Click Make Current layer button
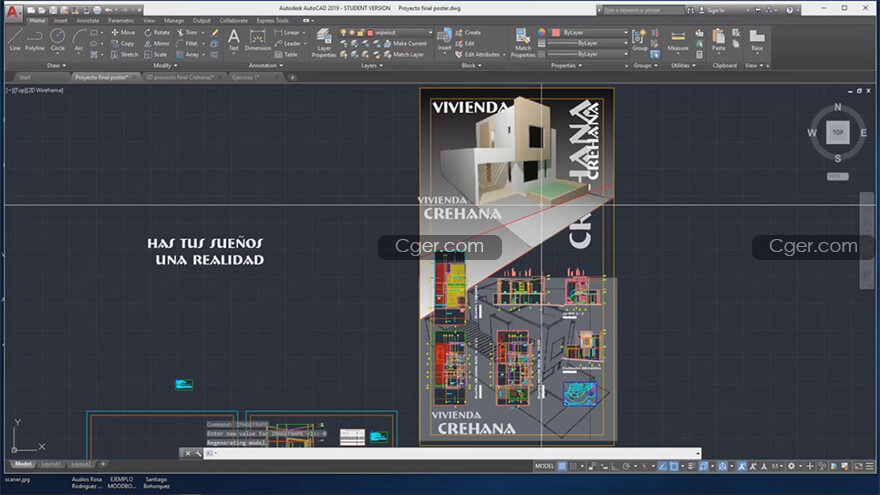880x495 pixels. 405,43
